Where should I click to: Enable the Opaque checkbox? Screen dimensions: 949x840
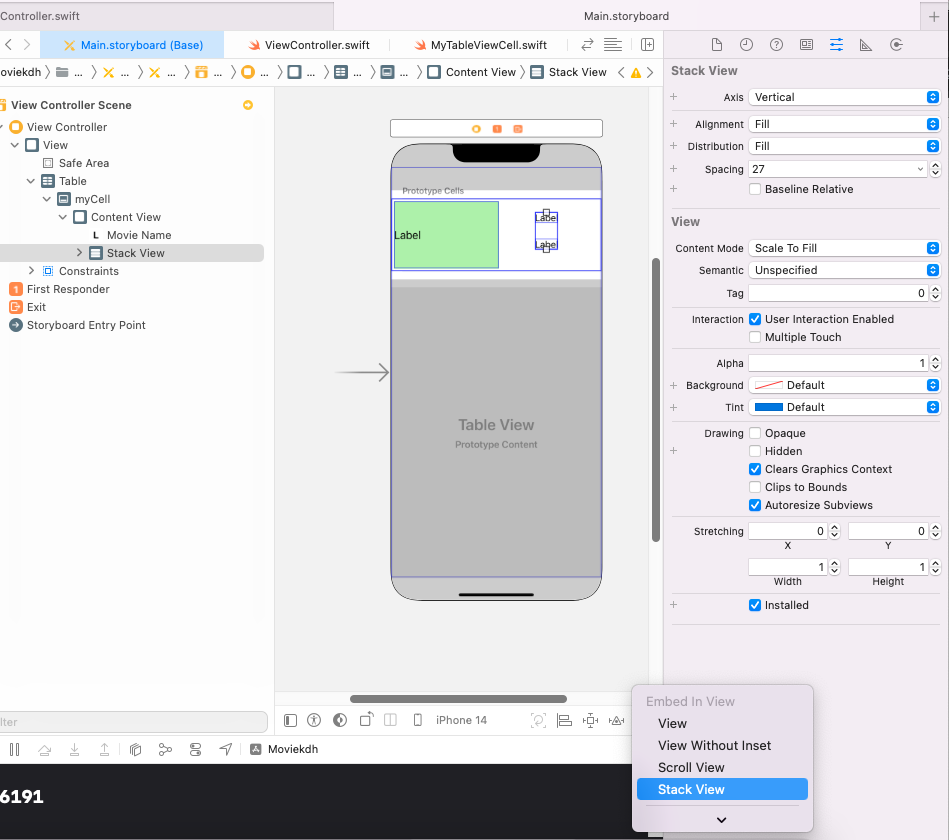coord(755,433)
